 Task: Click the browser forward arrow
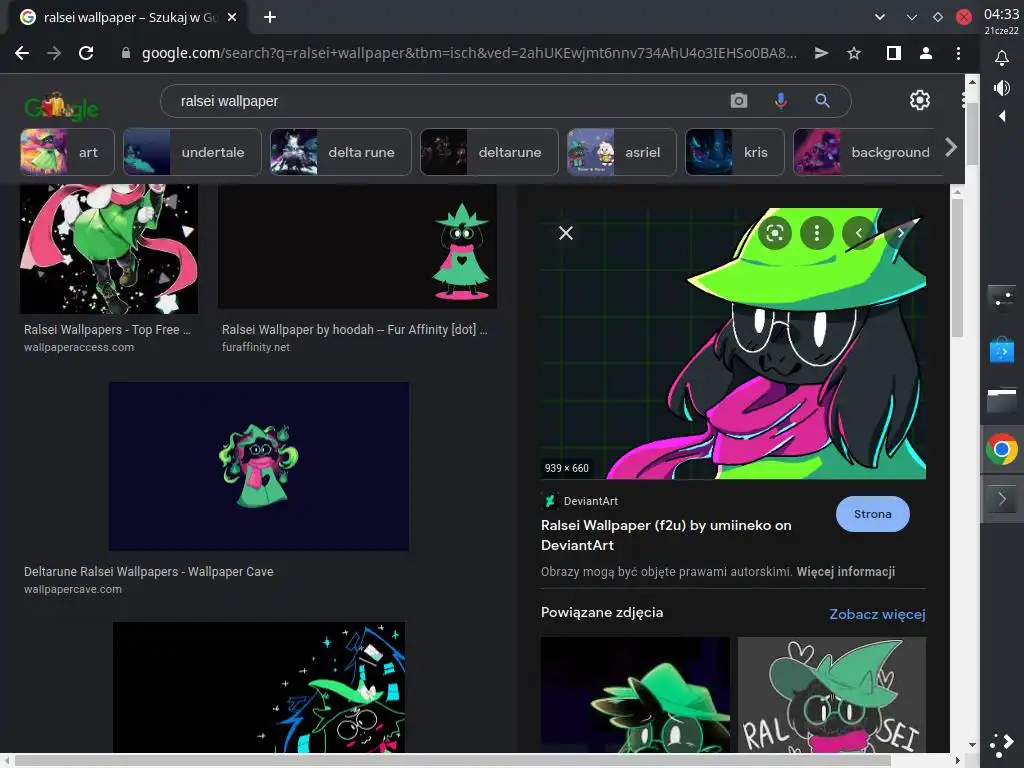click(x=54, y=54)
